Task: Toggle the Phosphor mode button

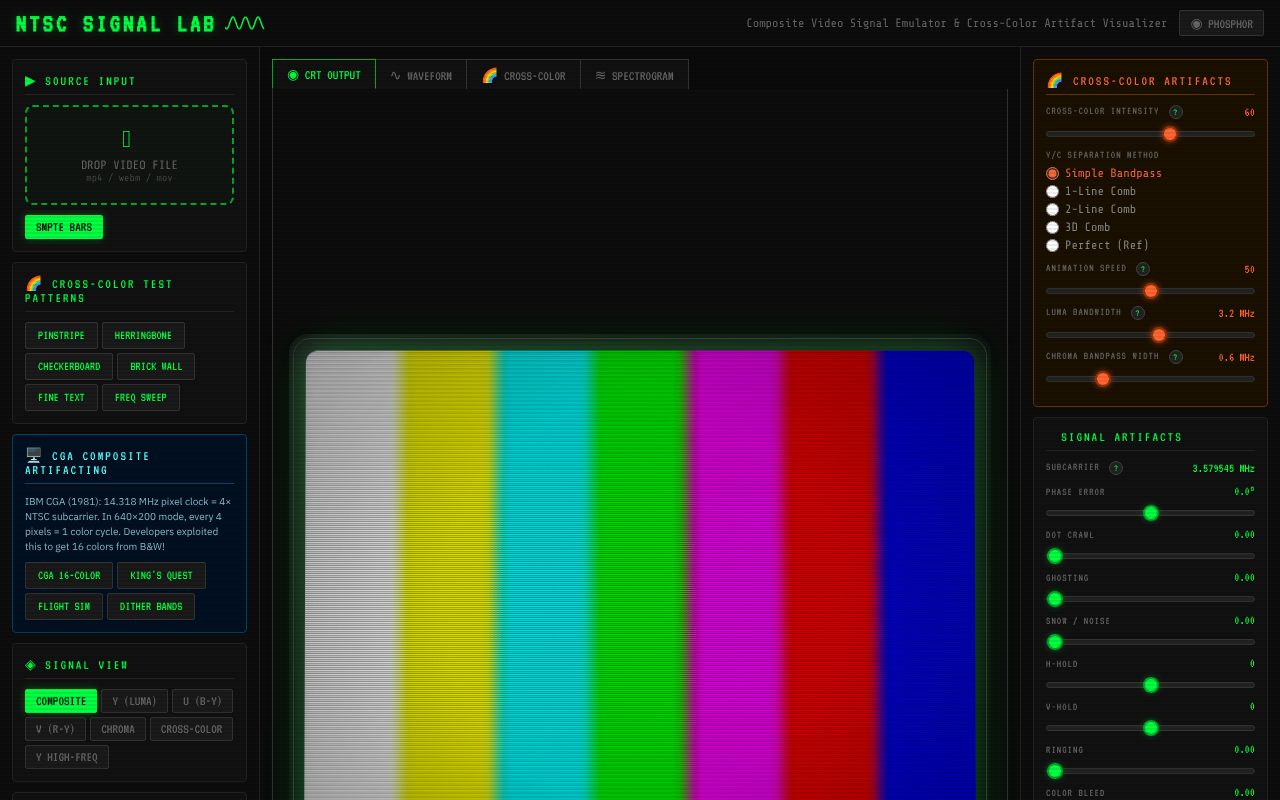Action: 1221,23
